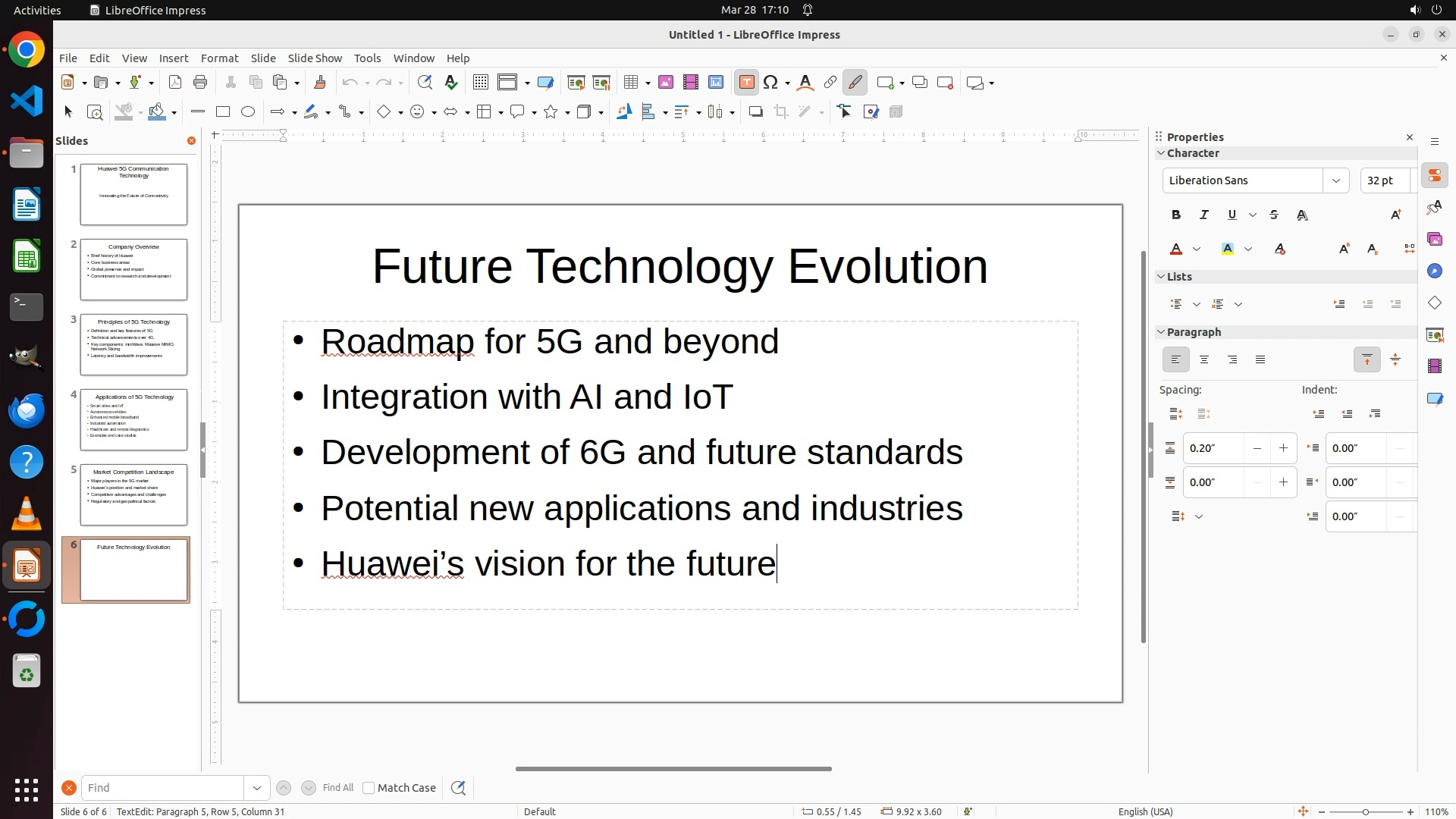Select the Ellipse drawing tool
1456x819 pixels.
(x=248, y=112)
